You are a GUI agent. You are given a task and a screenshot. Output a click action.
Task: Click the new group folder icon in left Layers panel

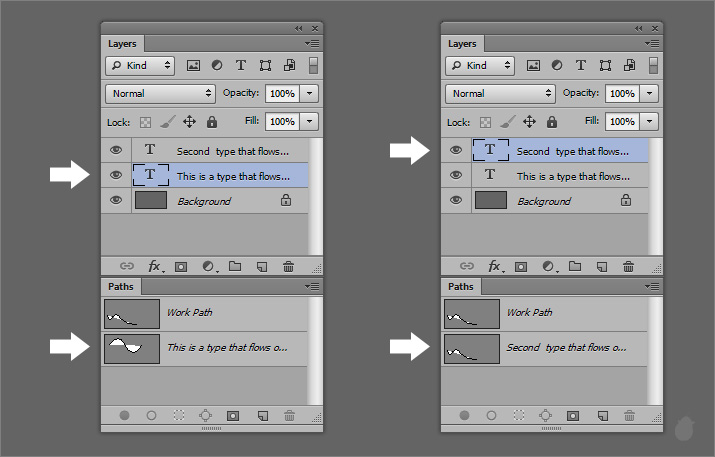[235, 267]
